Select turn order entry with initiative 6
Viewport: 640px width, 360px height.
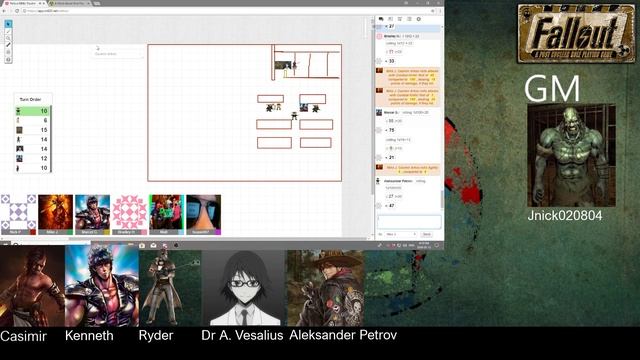(x=33, y=120)
